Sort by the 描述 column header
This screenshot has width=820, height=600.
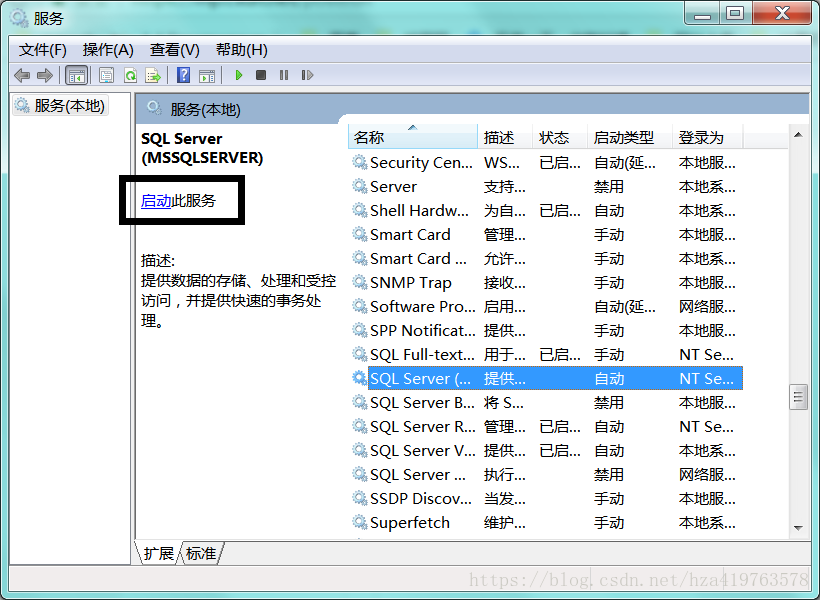pos(505,137)
